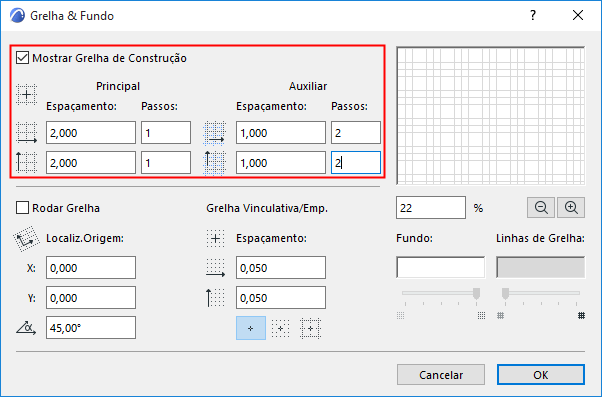This screenshot has width=602, height=397.
Task: Click the snap grid icon beside Espaçamento
Action: 215,239
